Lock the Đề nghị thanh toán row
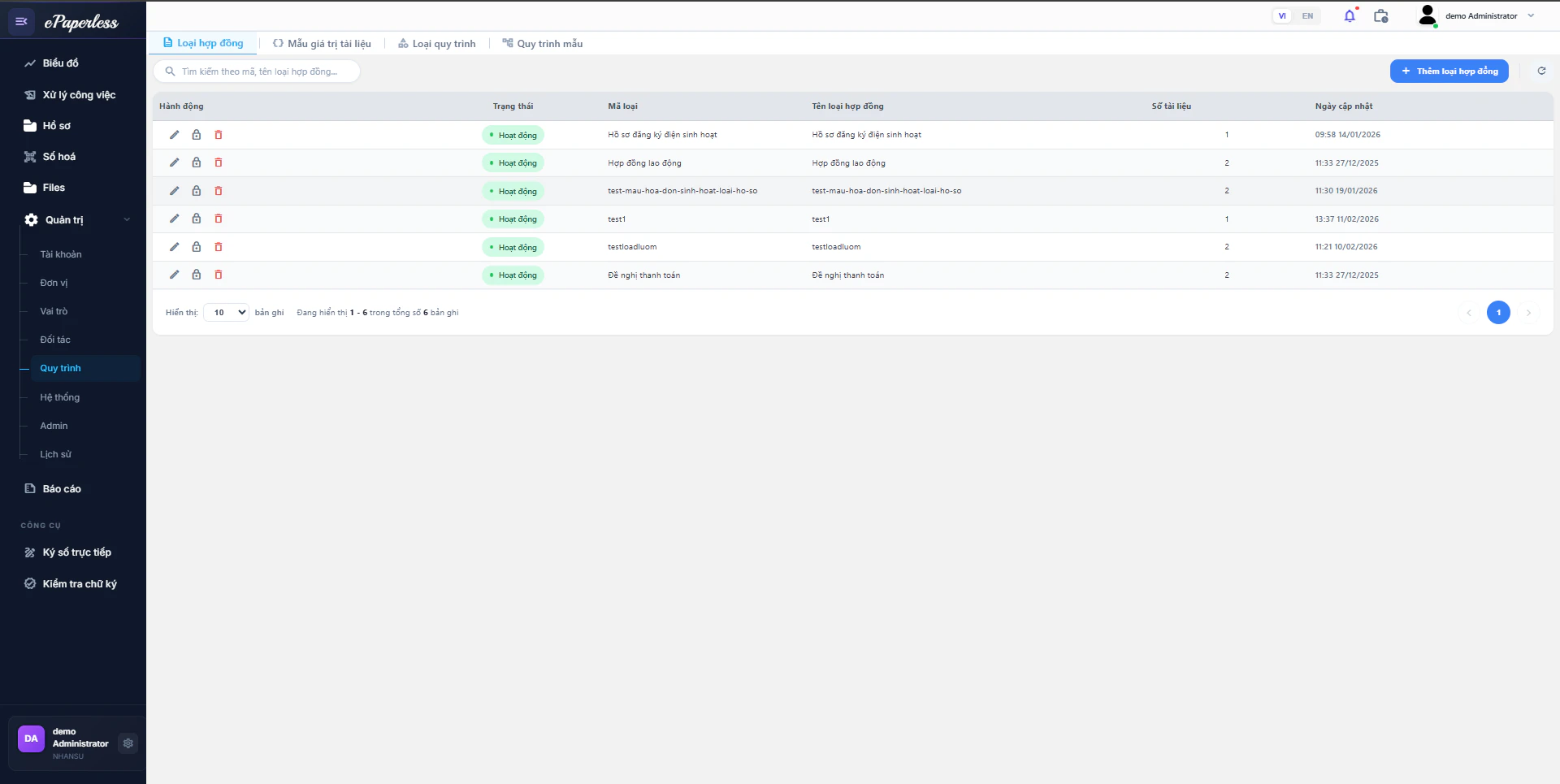Viewport: 1560px width, 784px height. coord(196,275)
